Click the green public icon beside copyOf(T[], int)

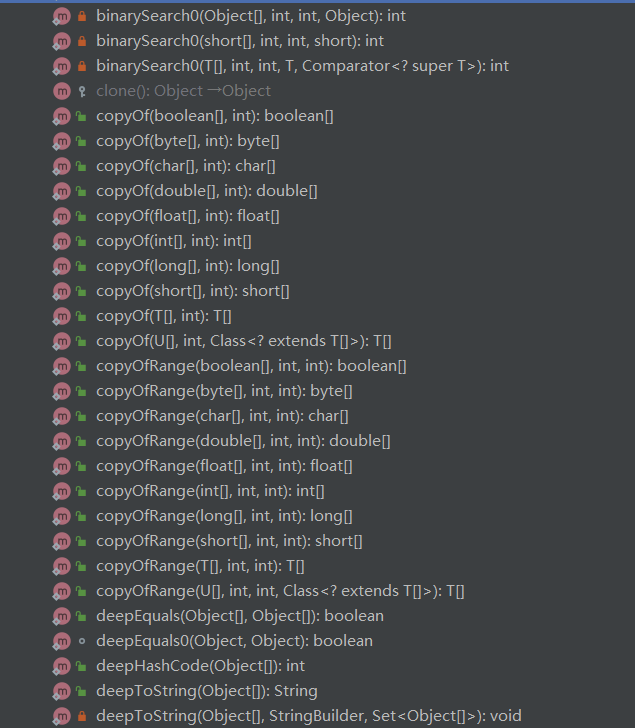pos(82,316)
